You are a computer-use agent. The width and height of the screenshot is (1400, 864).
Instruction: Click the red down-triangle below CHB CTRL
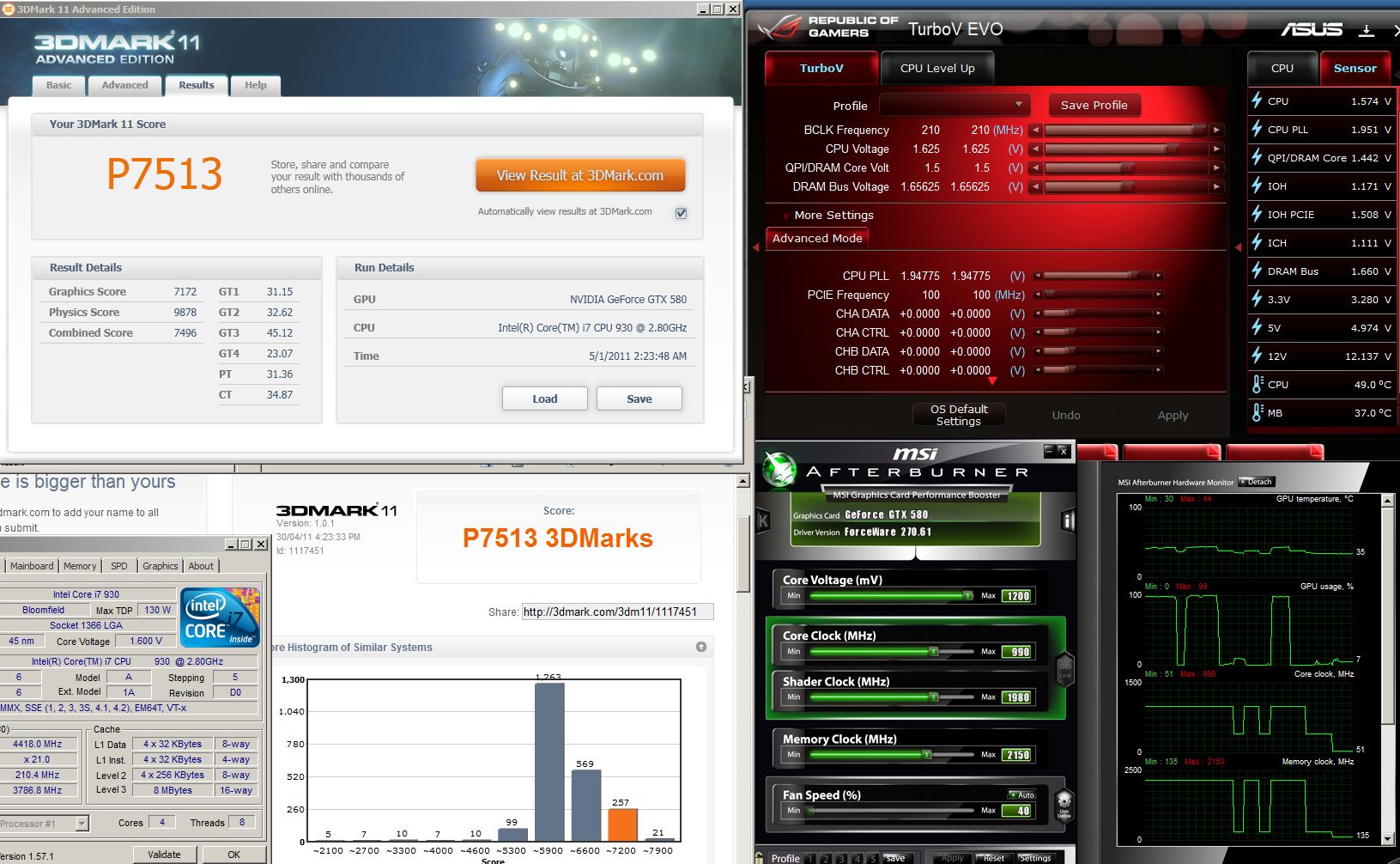tap(992, 380)
